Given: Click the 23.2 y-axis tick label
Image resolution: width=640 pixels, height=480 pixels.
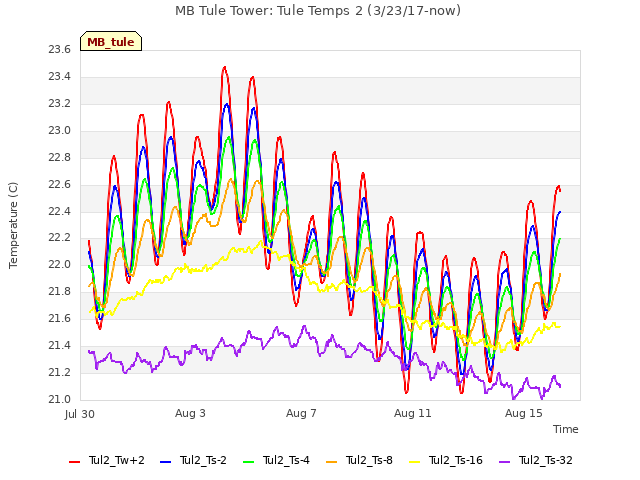Looking at the screenshot, I should click(x=60, y=103).
